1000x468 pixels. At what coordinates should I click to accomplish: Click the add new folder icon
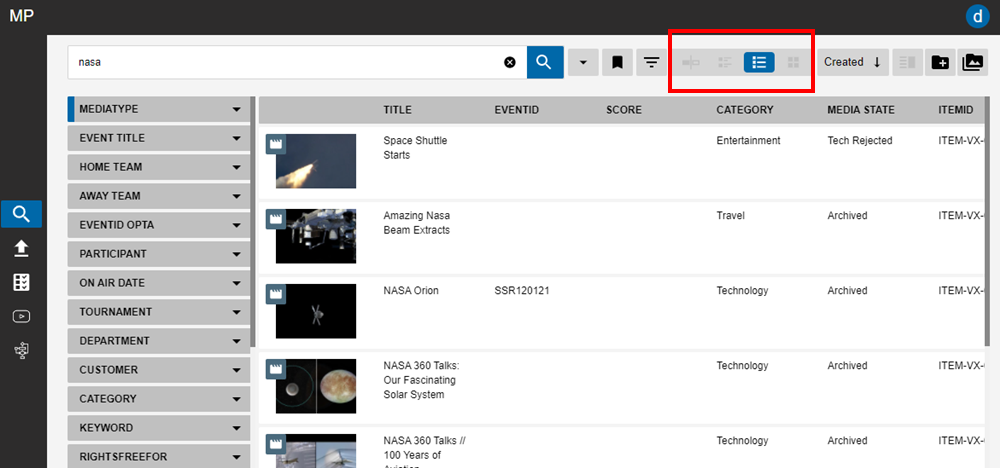click(940, 62)
